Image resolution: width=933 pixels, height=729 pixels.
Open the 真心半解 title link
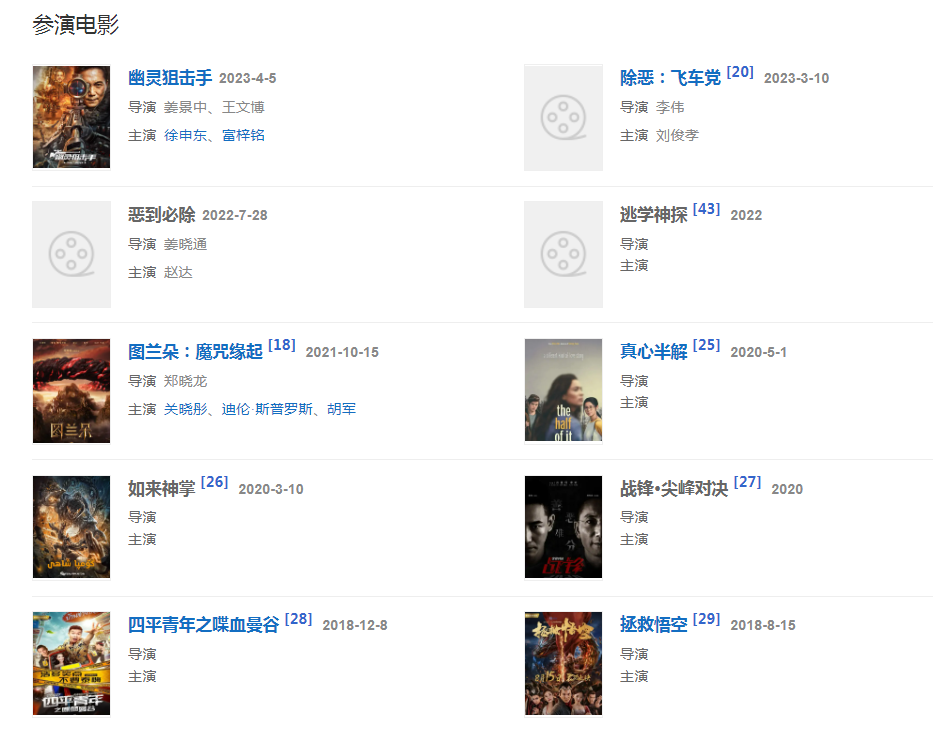pos(654,352)
